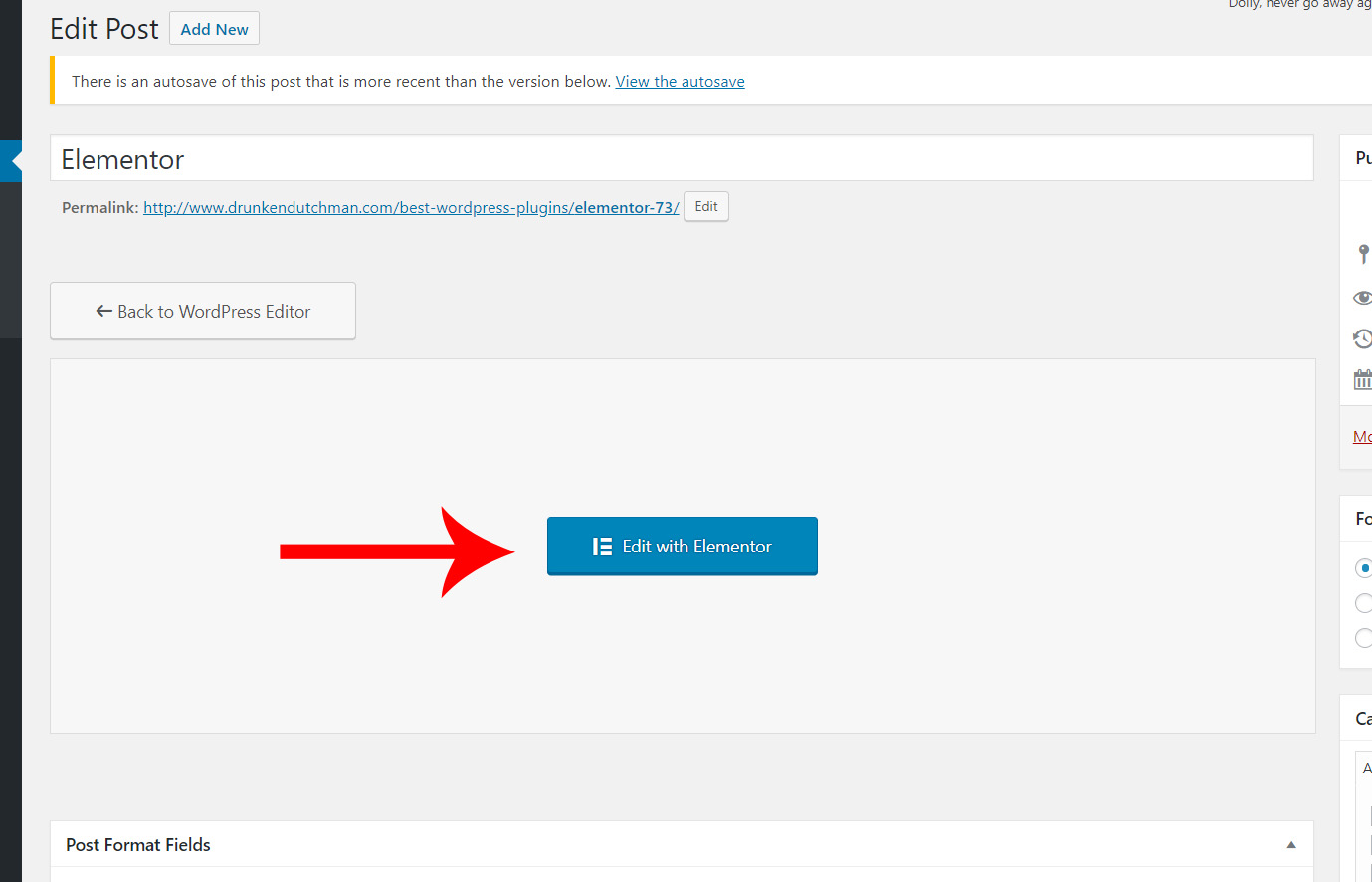1372x882 pixels.
Task: Open the drunkendutchman.com permalink URL
Action: pyautogui.click(x=411, y=208)
